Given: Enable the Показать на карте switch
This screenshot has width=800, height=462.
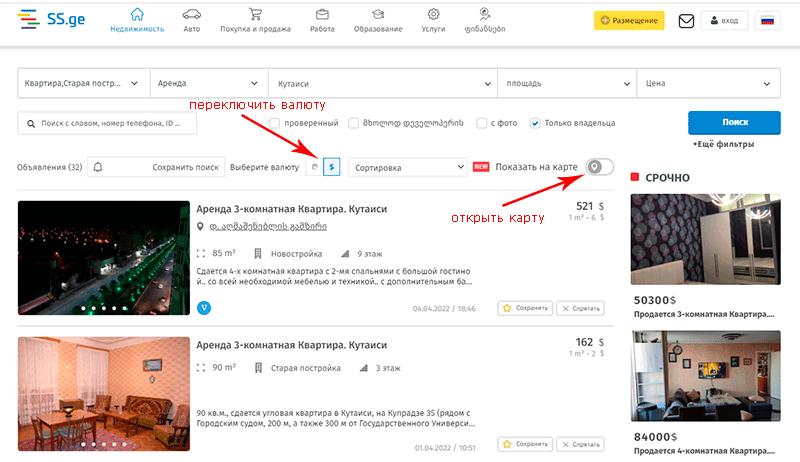Looking at the screenshot, I should 599,167.
